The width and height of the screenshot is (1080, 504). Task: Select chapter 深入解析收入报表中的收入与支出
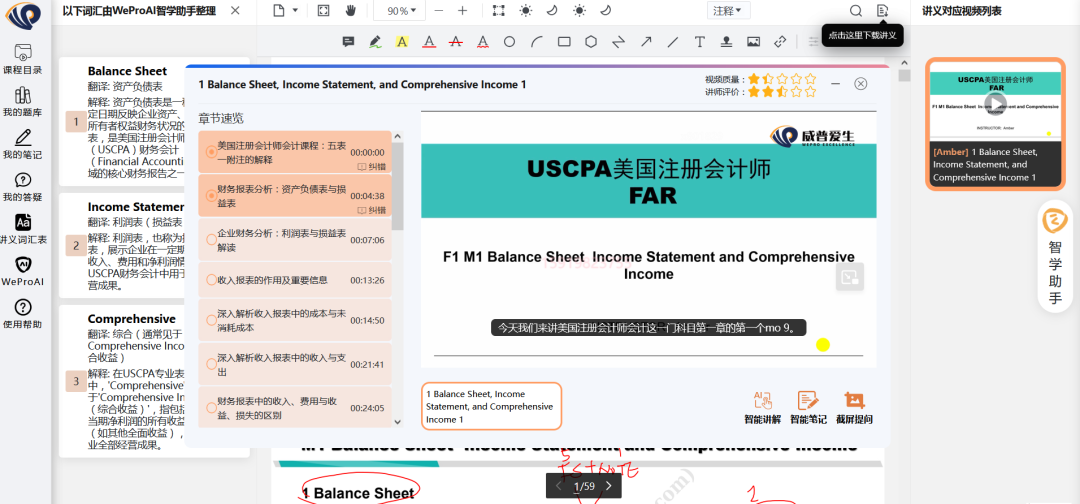tap(294, 364)
